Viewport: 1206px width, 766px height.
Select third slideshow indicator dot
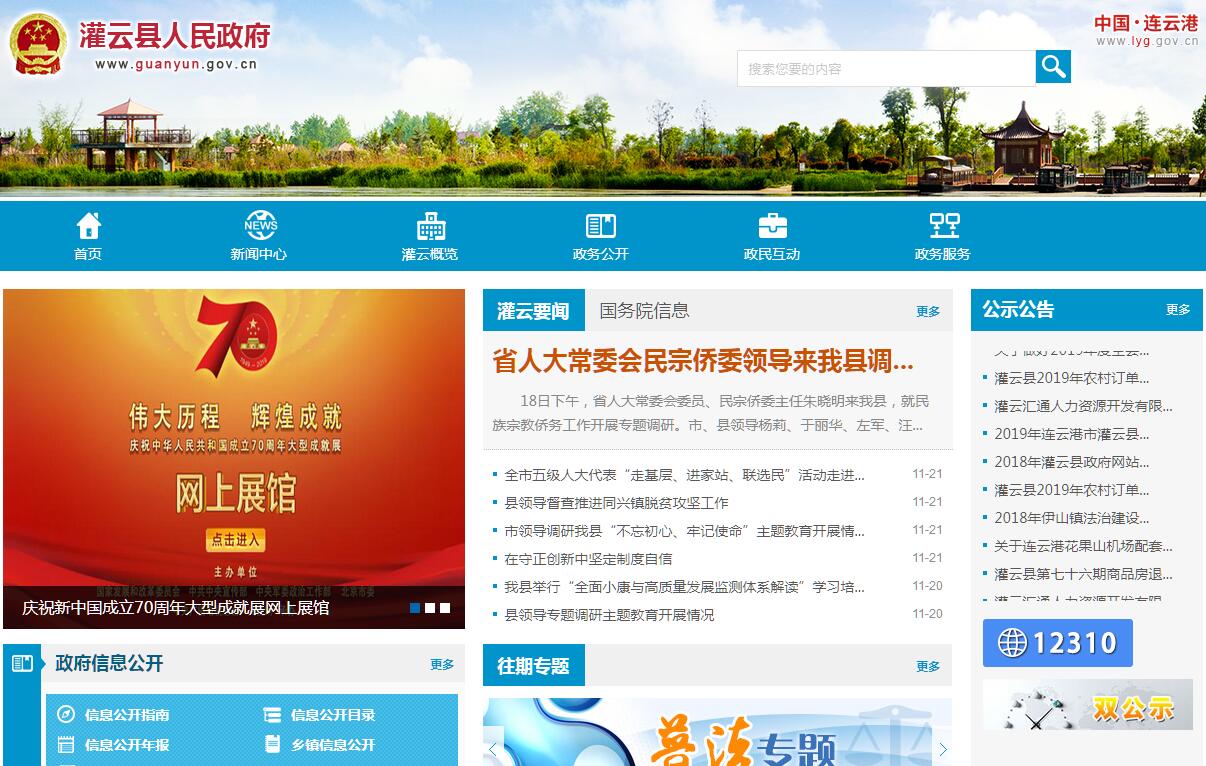coord(445,607)
